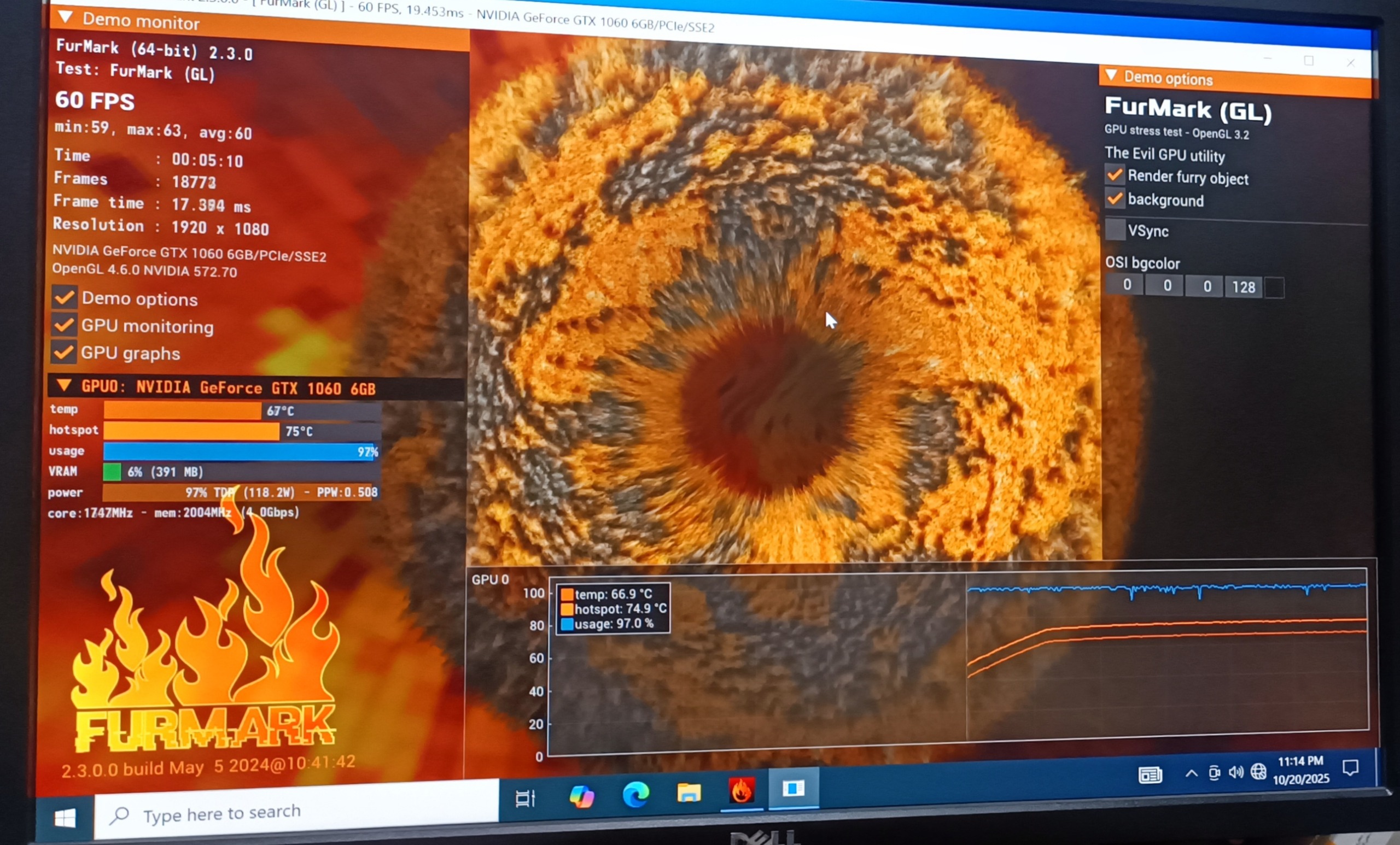Toggle the GPU monitoring checkbox
The image size is (1400, 845).
click(63, 324)
